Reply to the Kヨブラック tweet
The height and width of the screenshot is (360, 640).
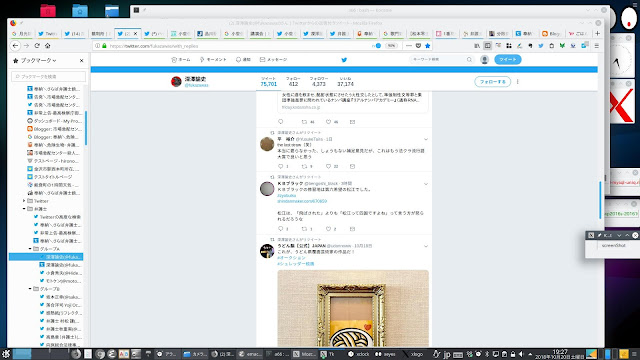click(x=280, y=229)
